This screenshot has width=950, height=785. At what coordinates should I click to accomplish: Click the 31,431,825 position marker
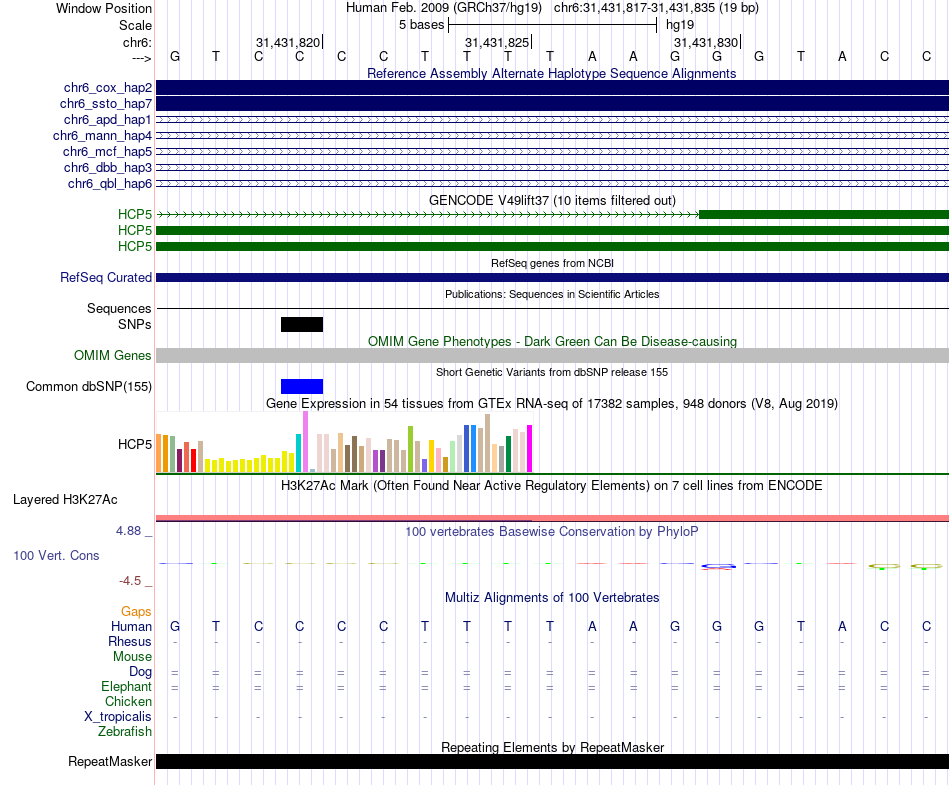click(x=497, y=42)
